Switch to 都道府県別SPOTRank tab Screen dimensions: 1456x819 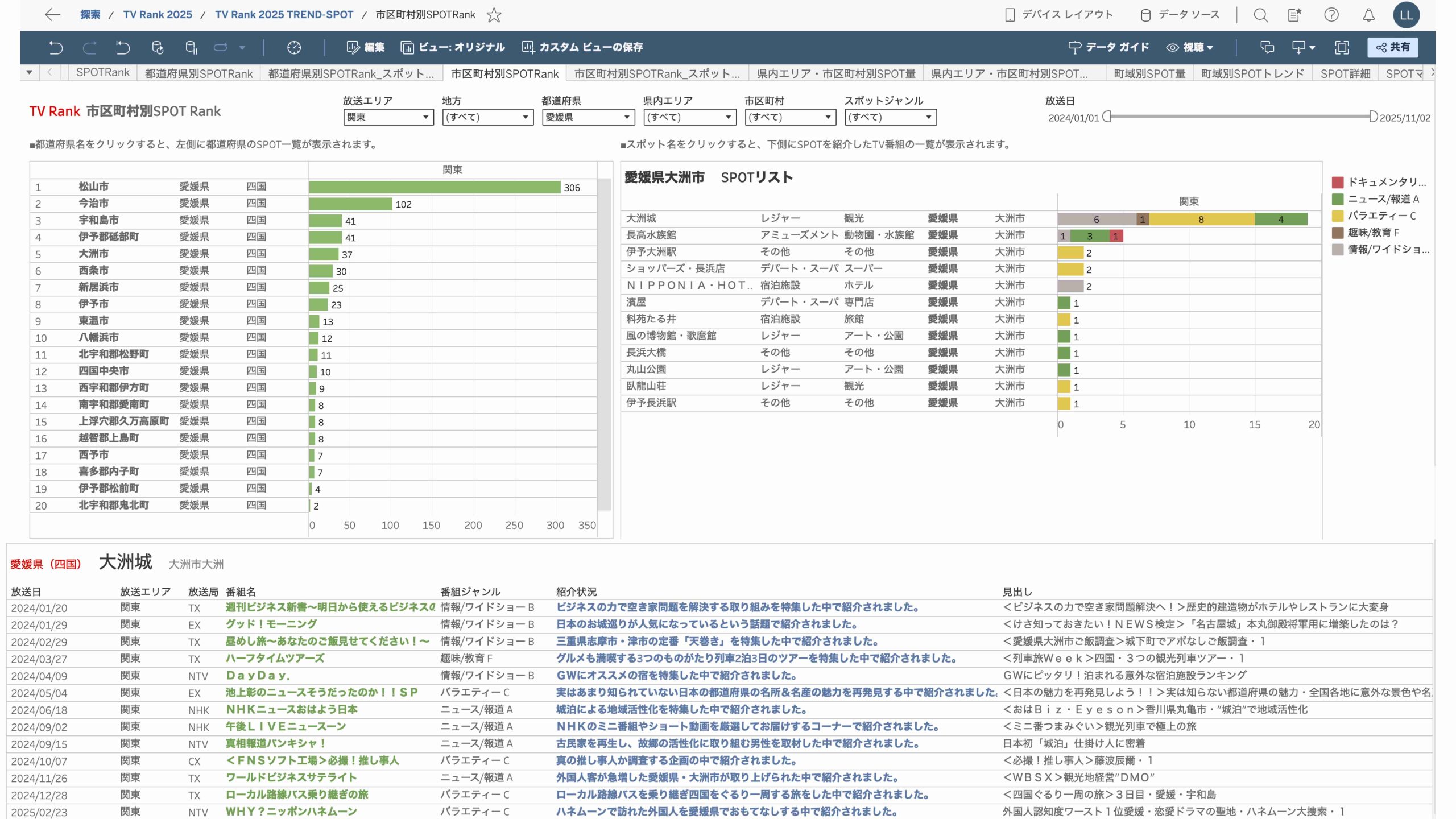(x=198, y=73)
